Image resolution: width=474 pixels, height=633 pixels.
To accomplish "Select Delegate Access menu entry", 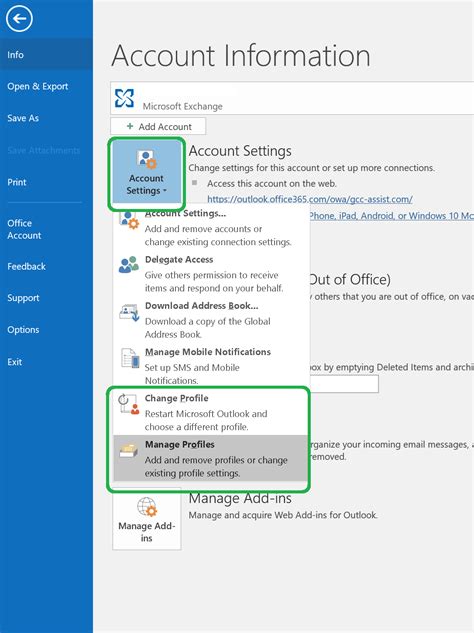I will click(x=211, y=274).
